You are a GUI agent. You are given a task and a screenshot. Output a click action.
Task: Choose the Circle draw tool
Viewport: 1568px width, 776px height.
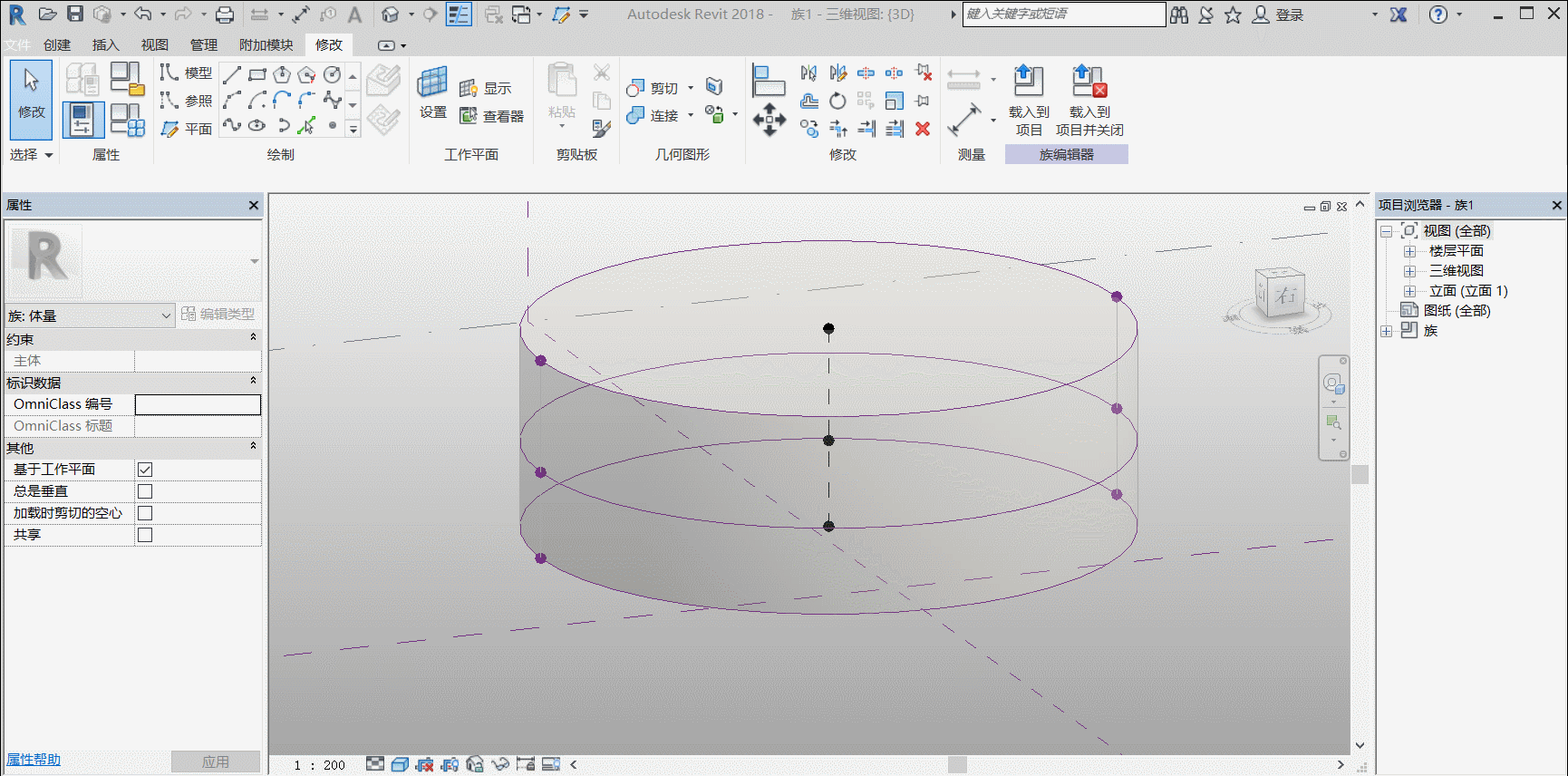tap(333, 74)
